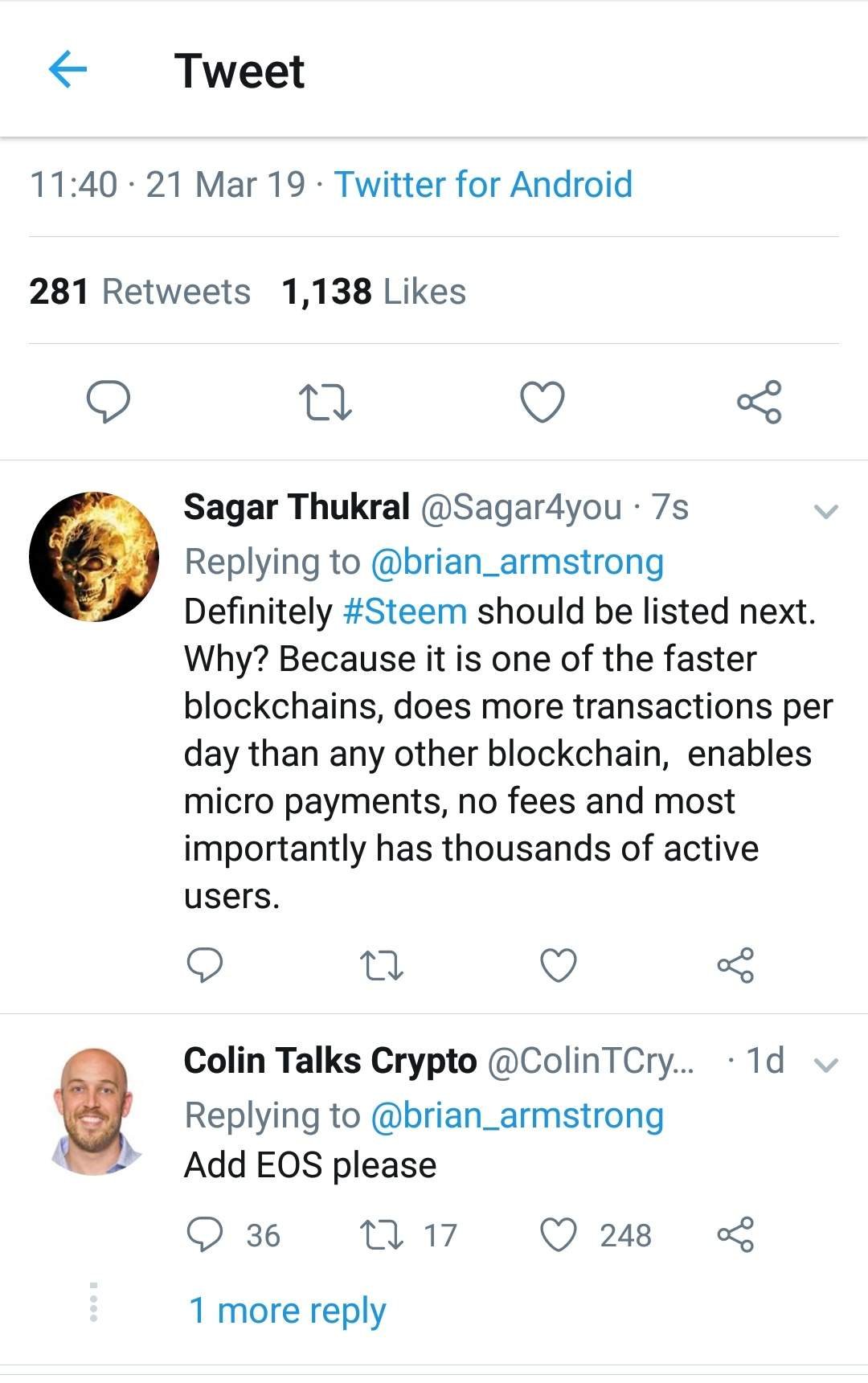Screen dimensions: 868x1383
Task: Like the 'Add EOS please' tweet
Action: point(558,1234)
